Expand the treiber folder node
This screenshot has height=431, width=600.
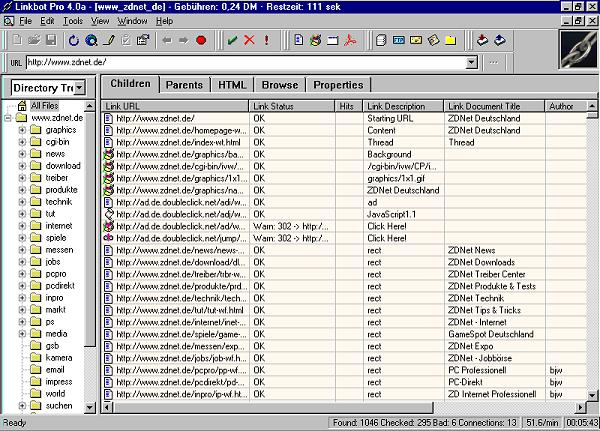[x=22, y=178]
